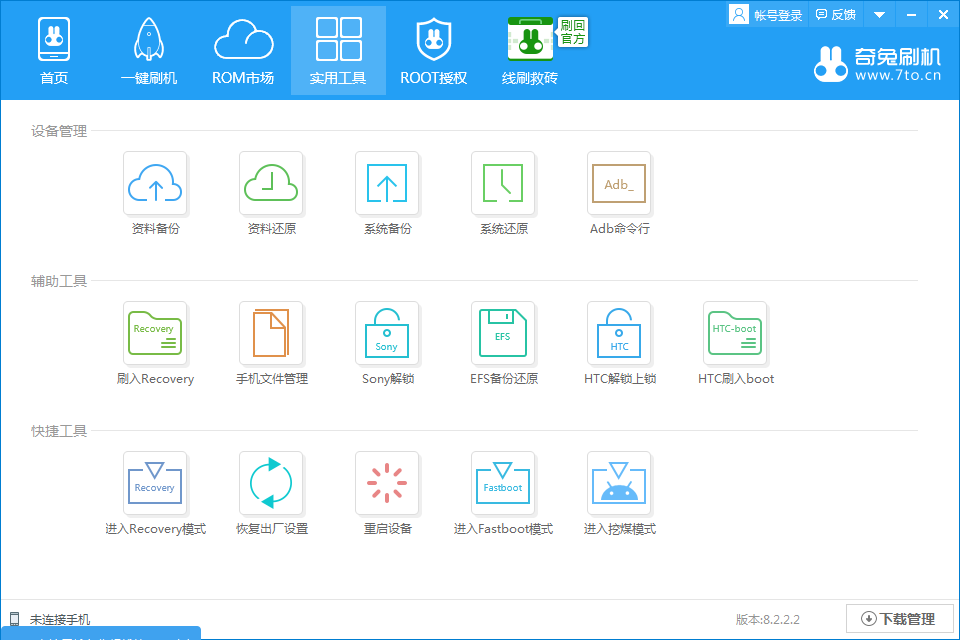Viewport: 960px width, 640px height.
Task: Go to the ROM市场 tab
Action: (x=243, y=50)
